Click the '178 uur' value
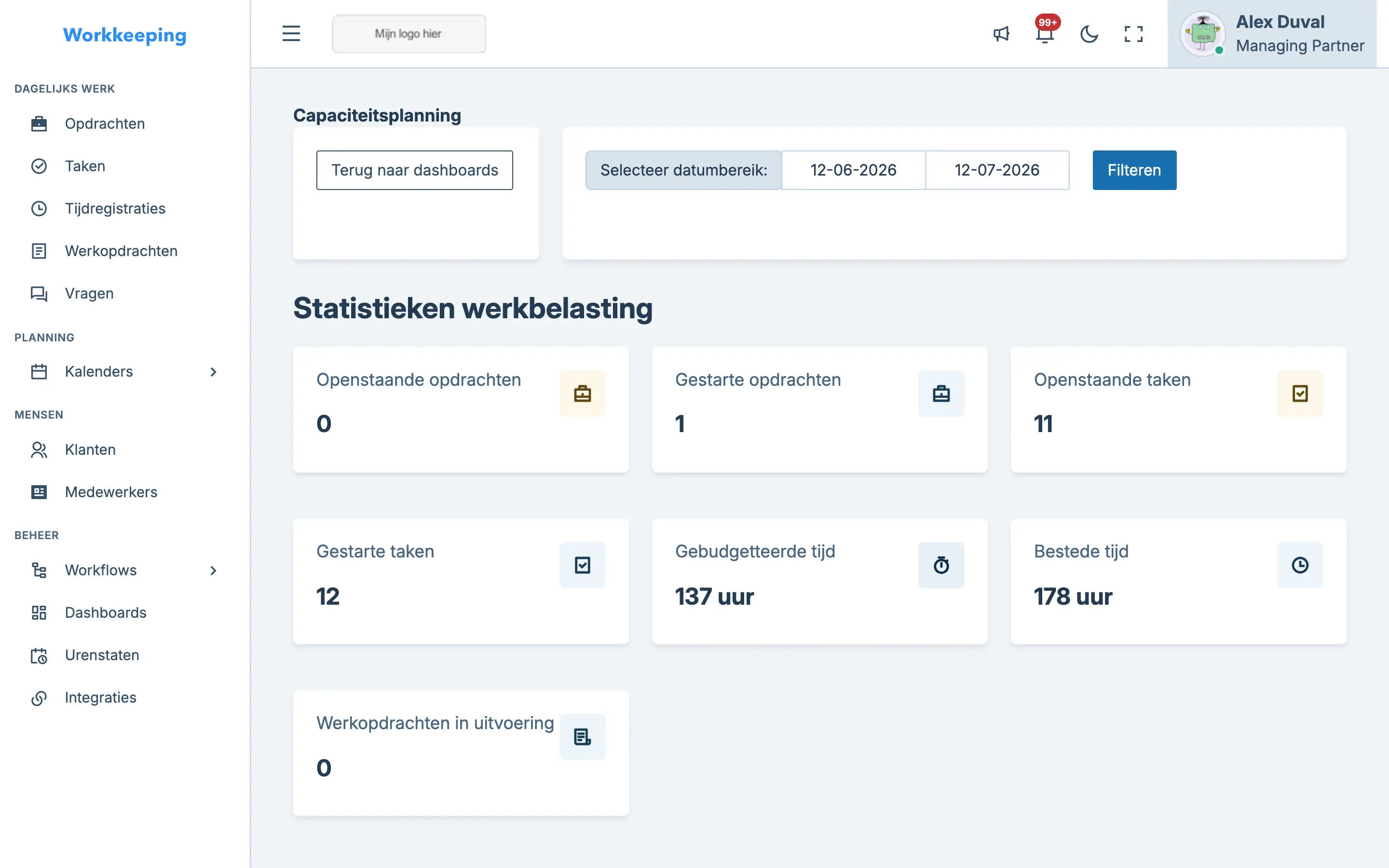This screenshot has width=1389, height=868. coord(1073,597)
